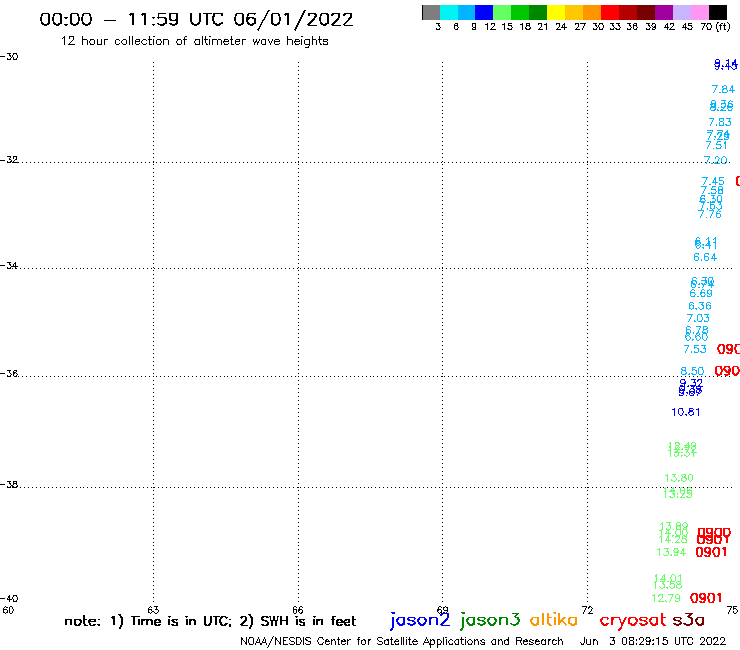Click the '70 (ft)' scale label
The image size is (740, 650).
click(715, 27)
